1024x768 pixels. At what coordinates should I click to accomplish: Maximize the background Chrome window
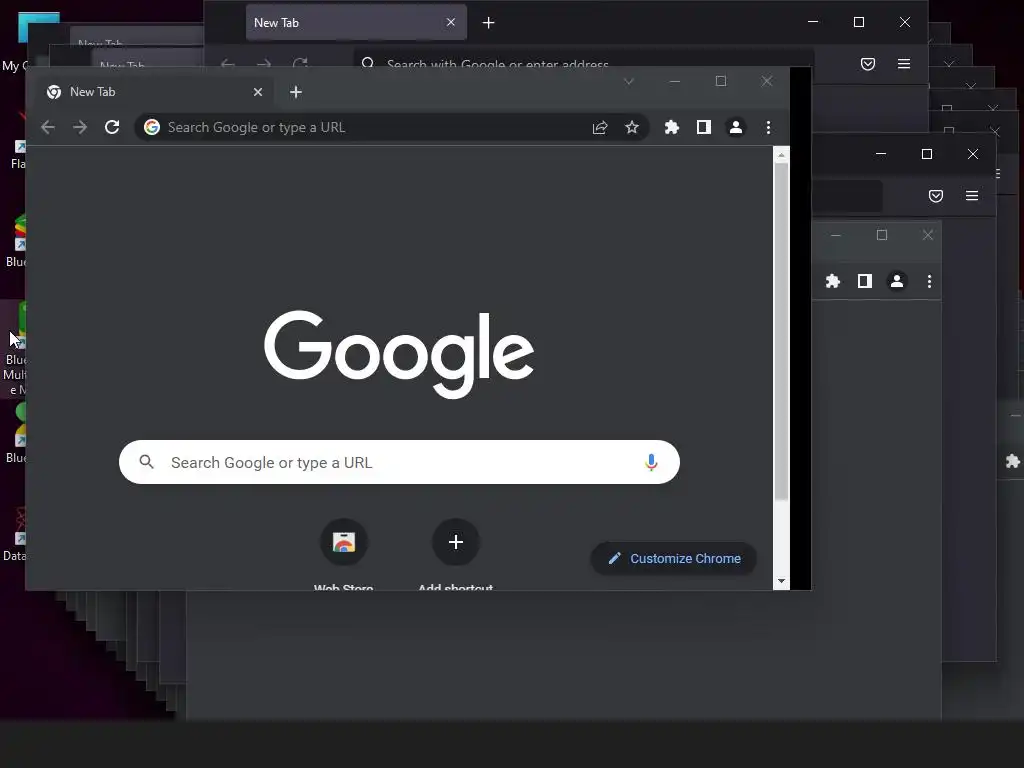(882, 235)
